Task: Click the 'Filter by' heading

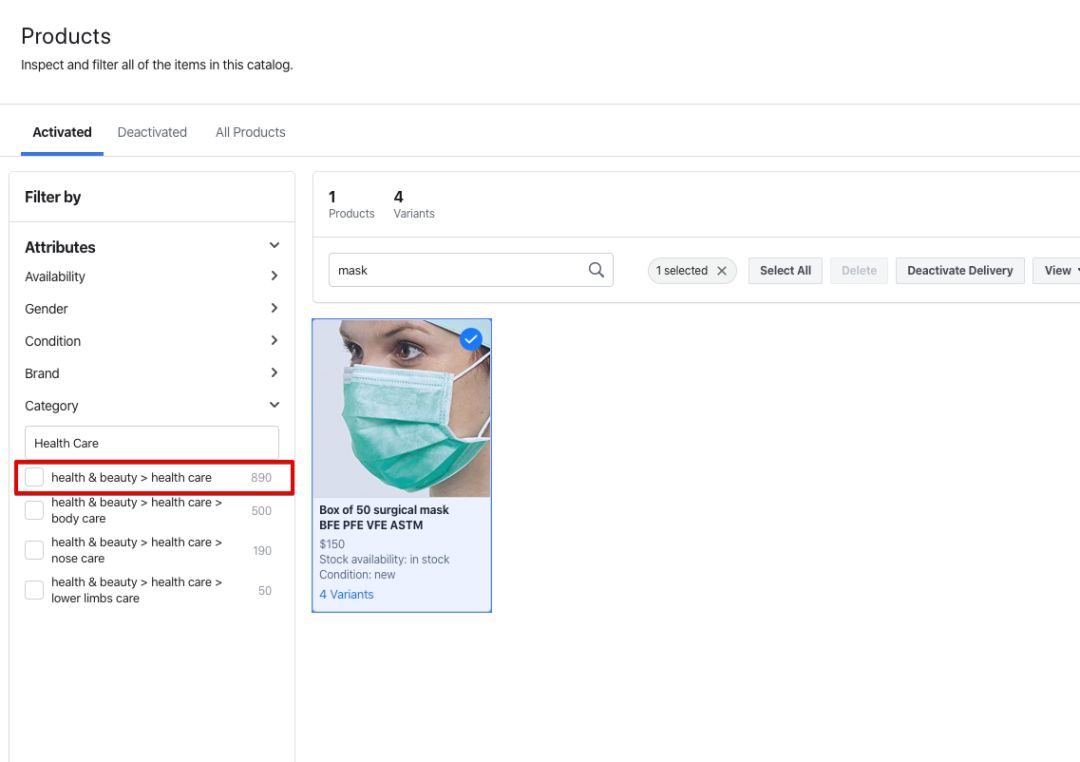Action: click(x=53, y=197)
